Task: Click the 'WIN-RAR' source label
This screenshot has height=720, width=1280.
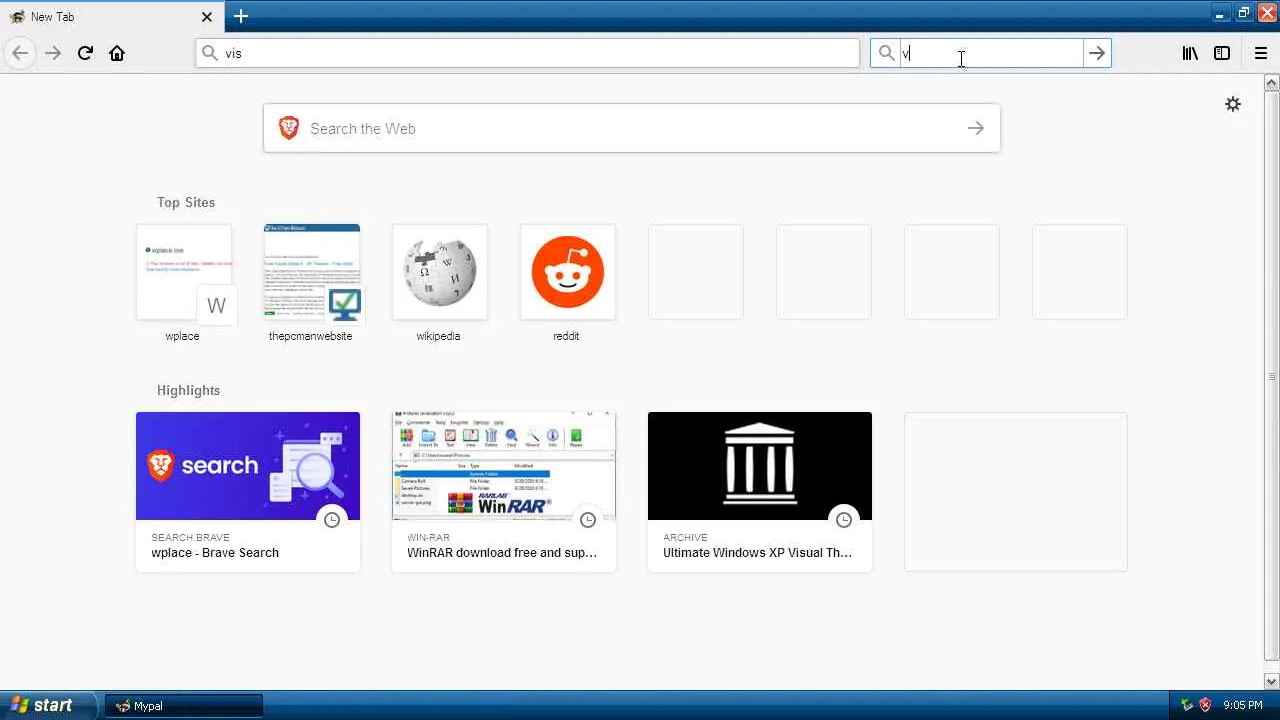Action: tap(429, 537)
